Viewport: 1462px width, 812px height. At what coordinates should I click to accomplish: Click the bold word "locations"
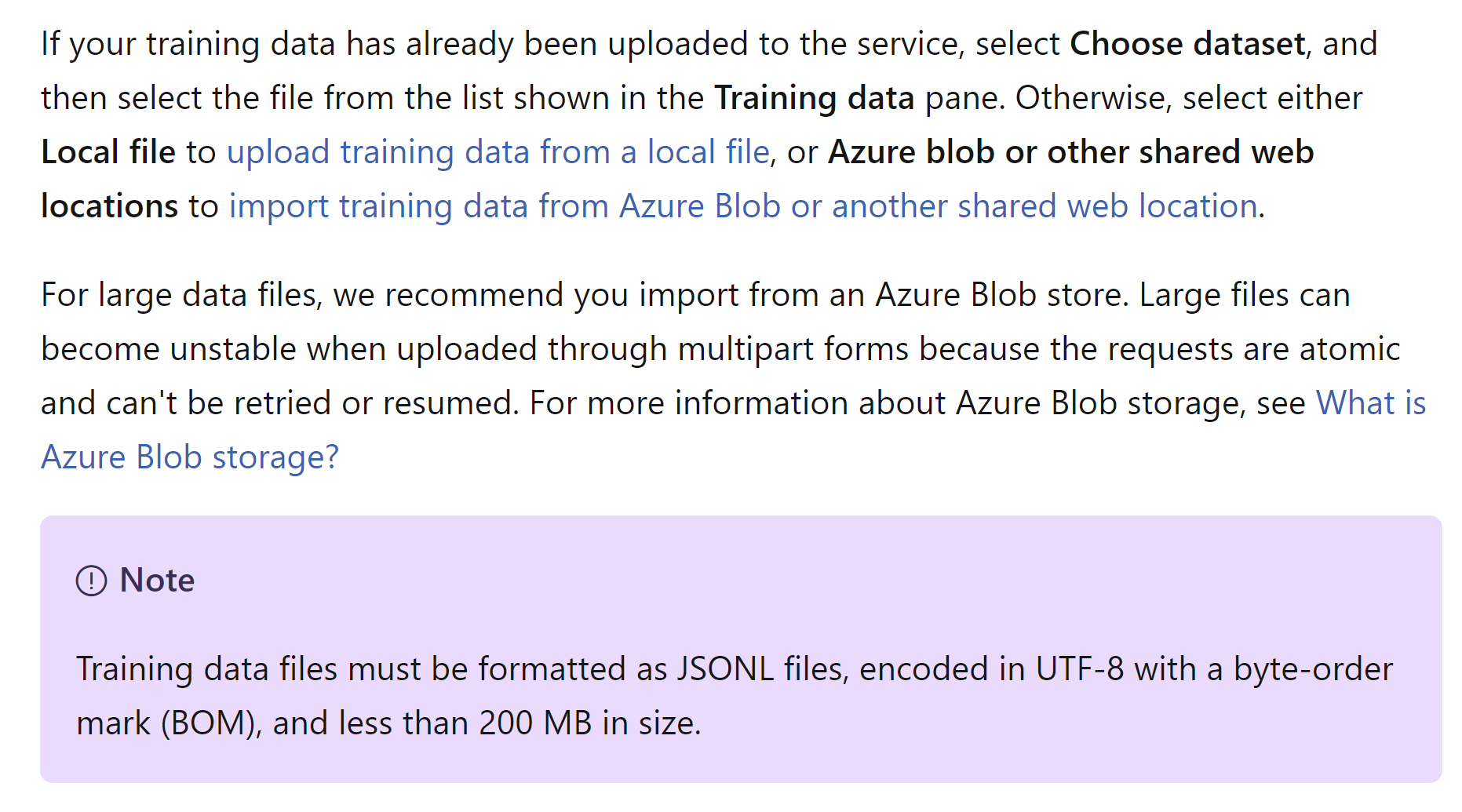[110, 206]
